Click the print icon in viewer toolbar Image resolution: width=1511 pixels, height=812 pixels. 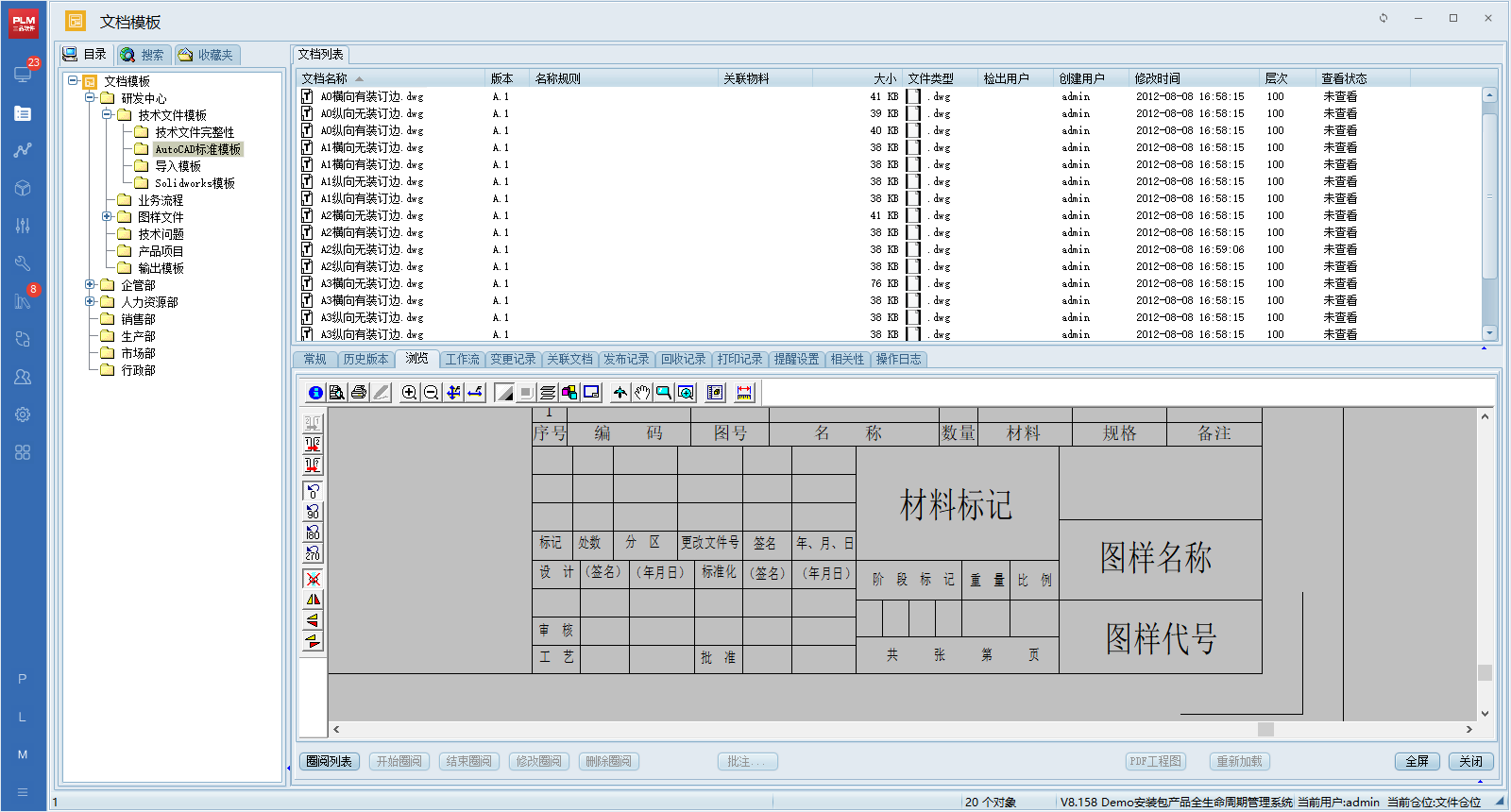[x=359, y=393]
